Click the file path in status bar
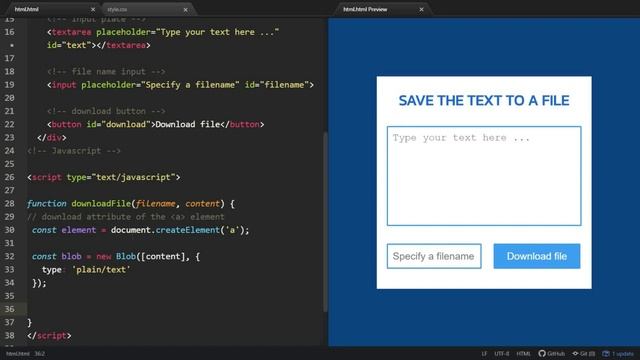 point(18,353)
